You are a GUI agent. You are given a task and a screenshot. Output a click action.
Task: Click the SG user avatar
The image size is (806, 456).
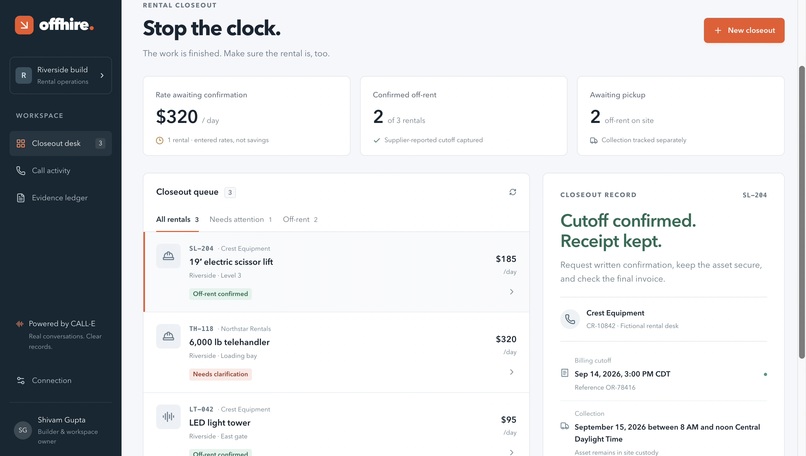(23, 430)
